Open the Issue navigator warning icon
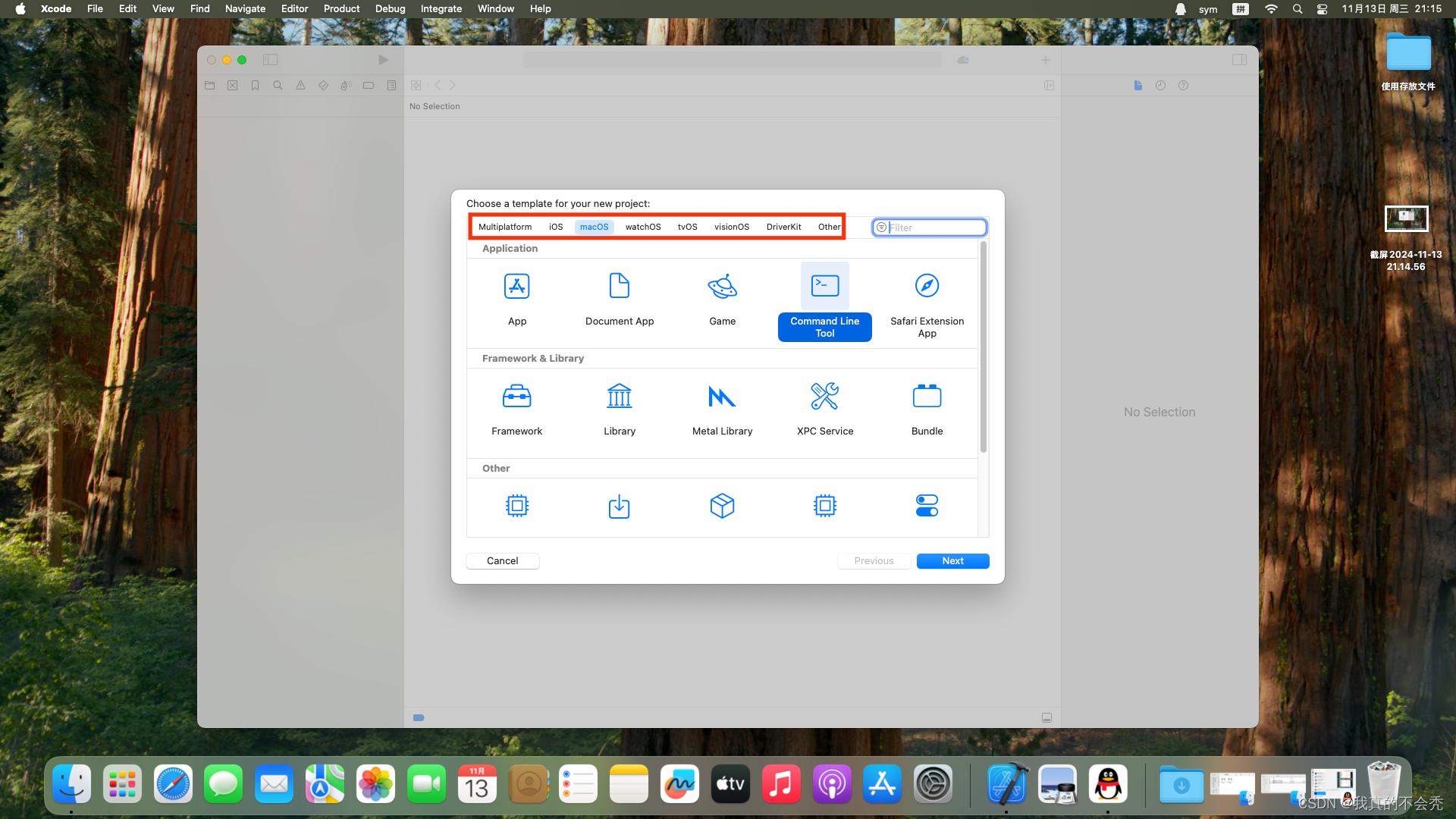The image size is (1456, 819). [x=301, y=86]
